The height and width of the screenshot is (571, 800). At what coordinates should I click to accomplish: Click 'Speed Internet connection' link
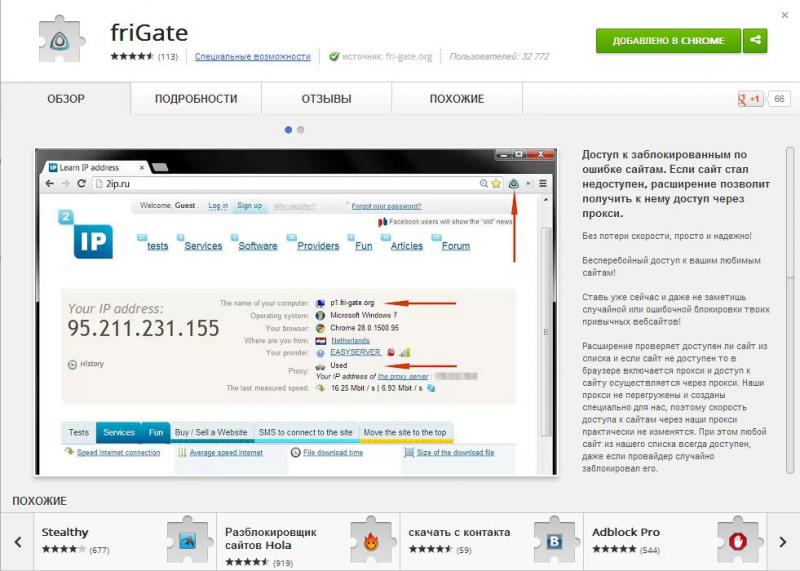tap(118, 453)
